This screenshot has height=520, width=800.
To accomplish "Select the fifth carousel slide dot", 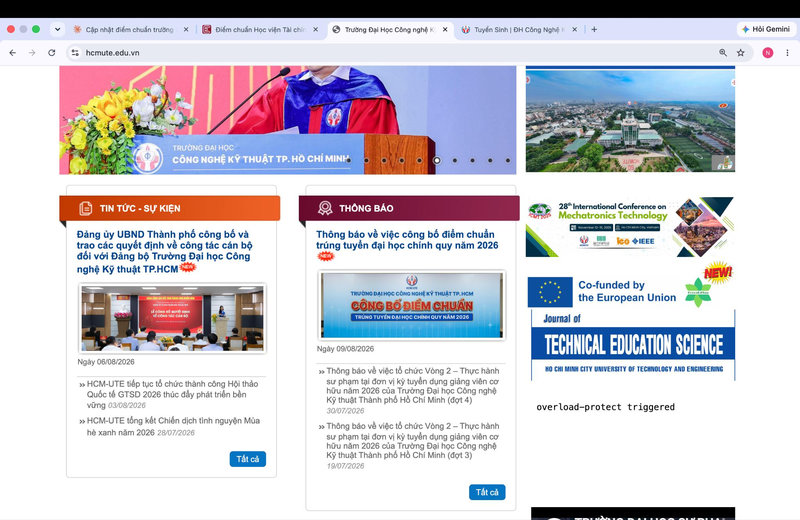I will click(x=419, y=160).
